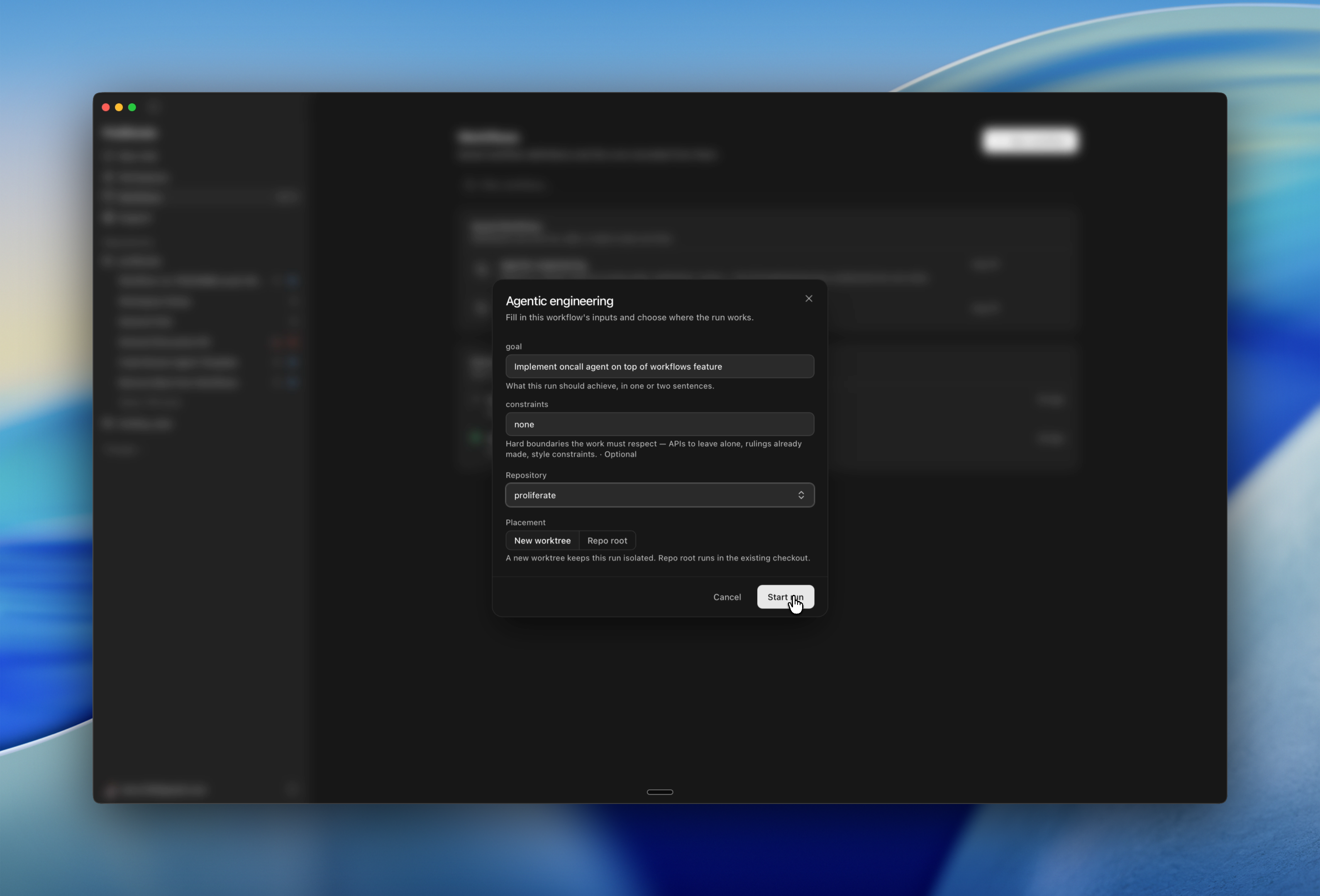Screen dimensions: 1320x896
Task: Close the Agentic engineering dialog
Action: [809, 299]
